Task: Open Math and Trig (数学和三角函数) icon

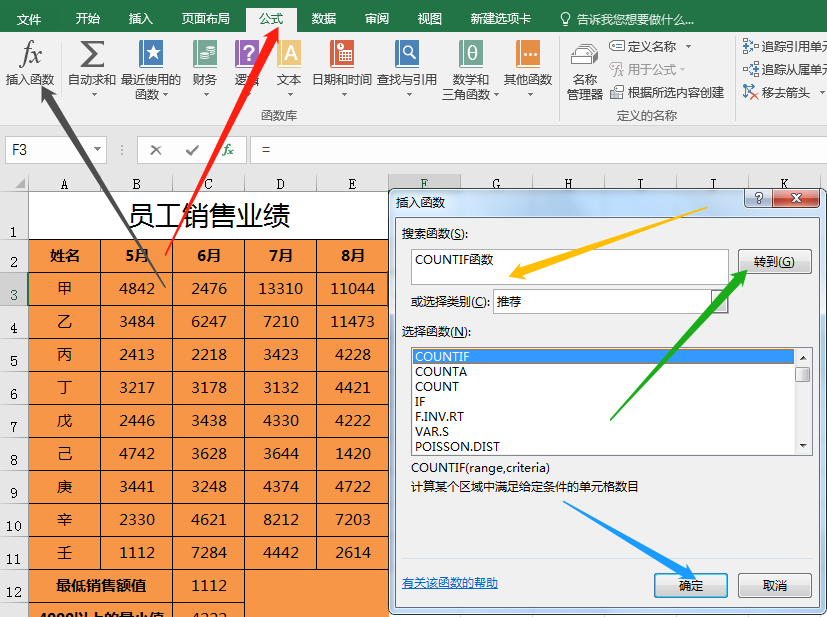Action: pyautogui.click(x=470, y=54)
